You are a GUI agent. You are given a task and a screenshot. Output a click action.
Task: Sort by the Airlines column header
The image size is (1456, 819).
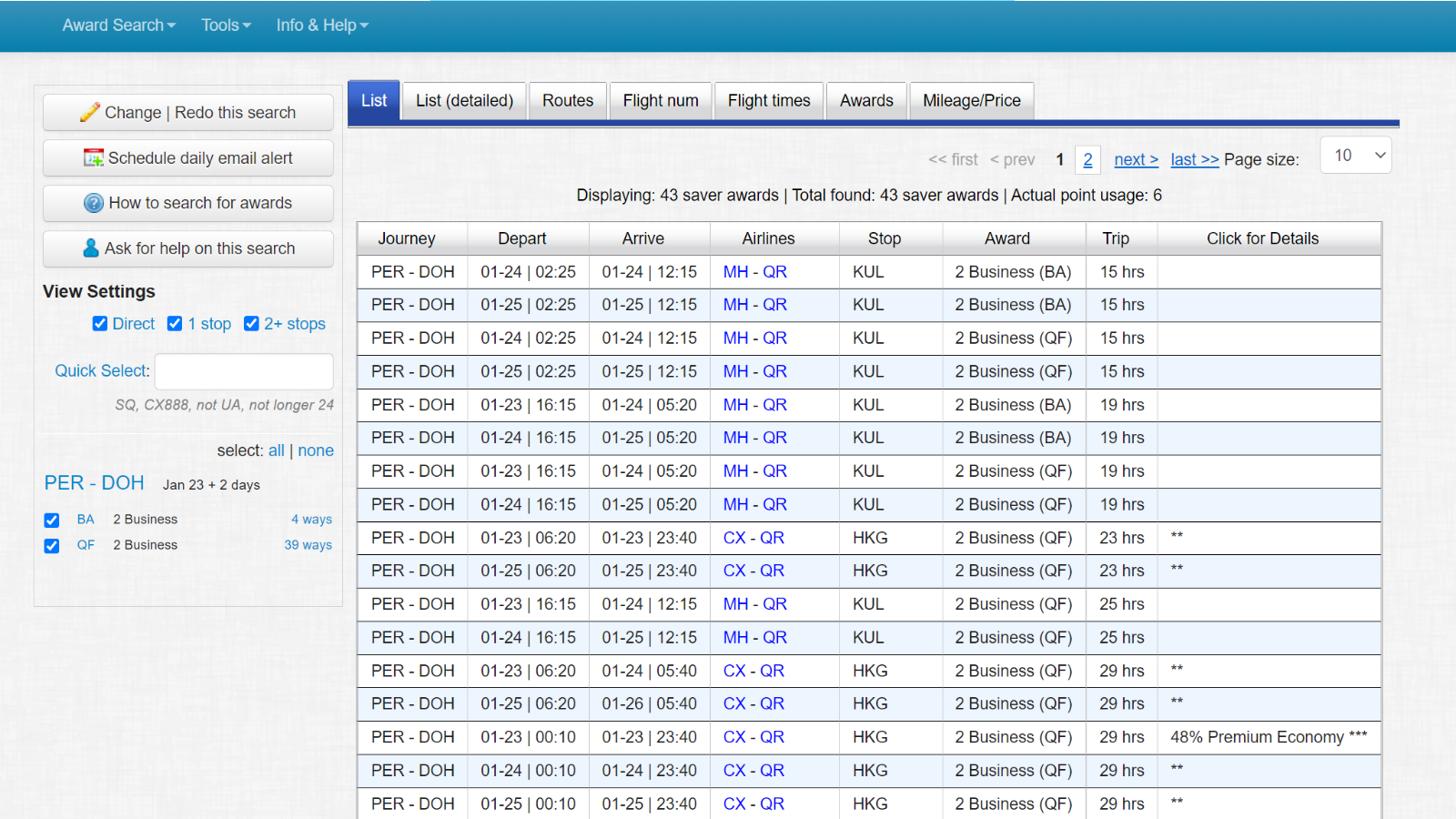coord(774,238)
